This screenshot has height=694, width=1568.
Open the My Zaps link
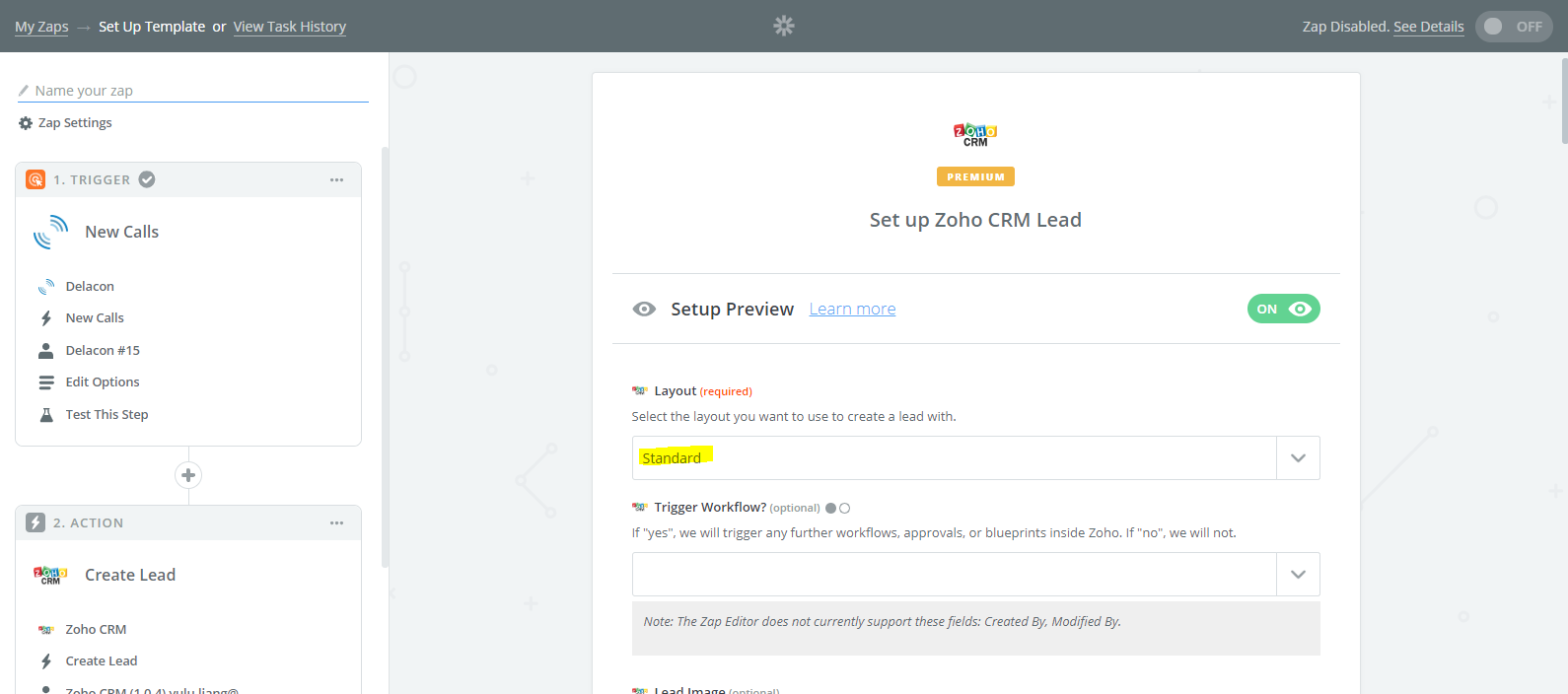[x=41, y=27]
